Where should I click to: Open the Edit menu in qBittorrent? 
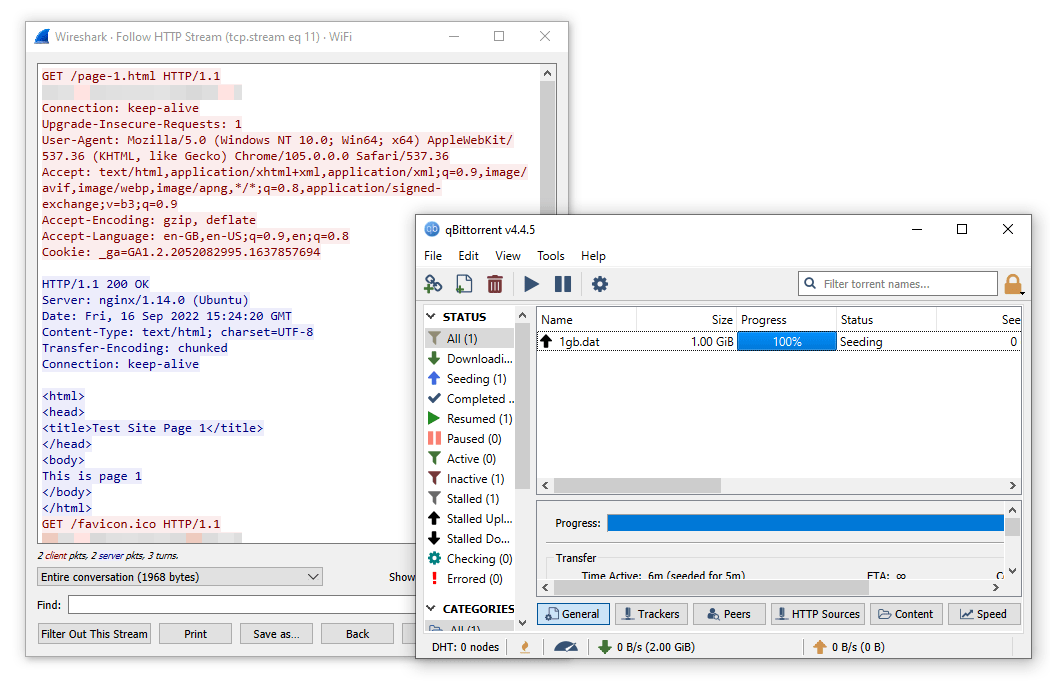tap(469, 256)
